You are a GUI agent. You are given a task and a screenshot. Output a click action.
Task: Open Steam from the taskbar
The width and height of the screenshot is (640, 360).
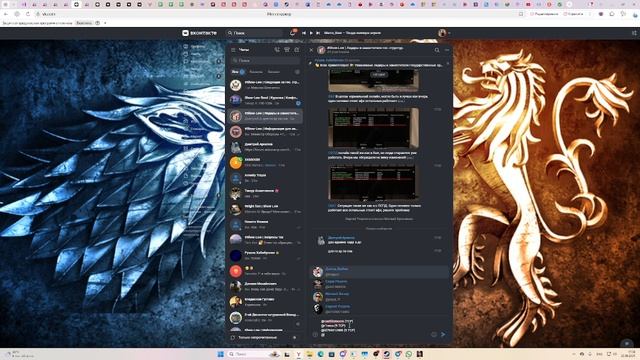[387, 354]
